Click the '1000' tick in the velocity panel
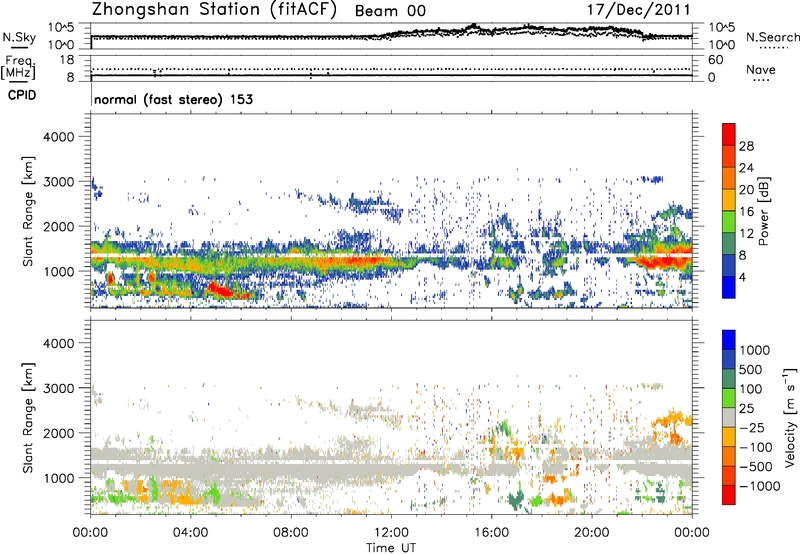This screenshot has height=554, width=800. point(58,478)
